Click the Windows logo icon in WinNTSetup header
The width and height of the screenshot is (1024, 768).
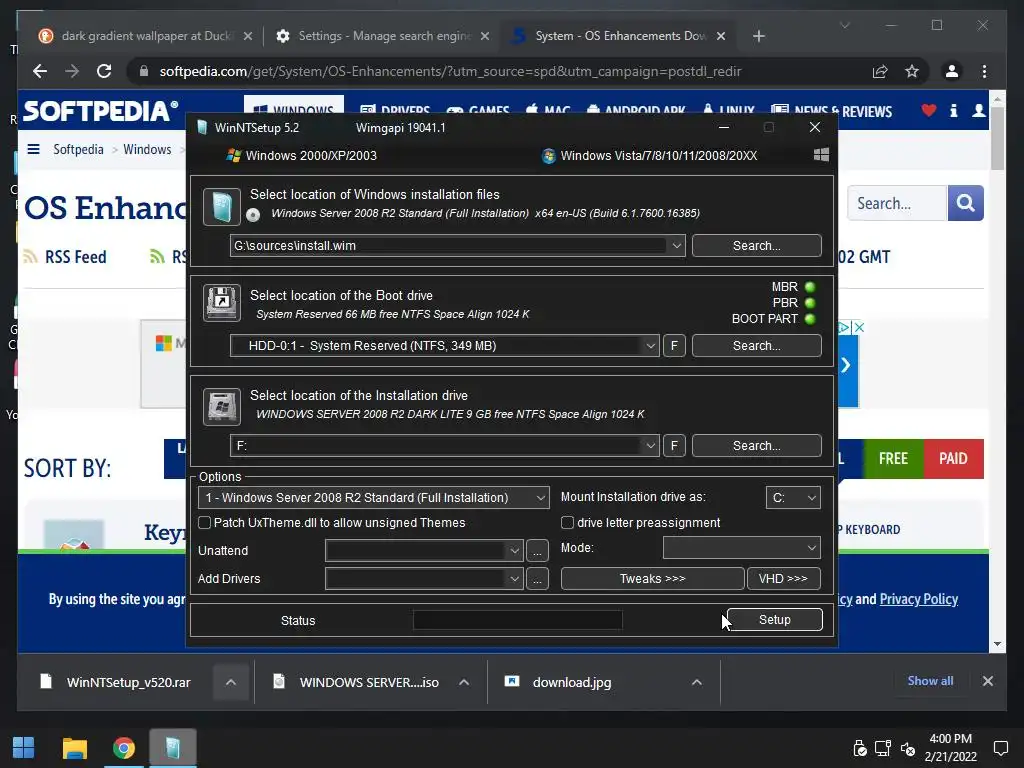(822, 155)
